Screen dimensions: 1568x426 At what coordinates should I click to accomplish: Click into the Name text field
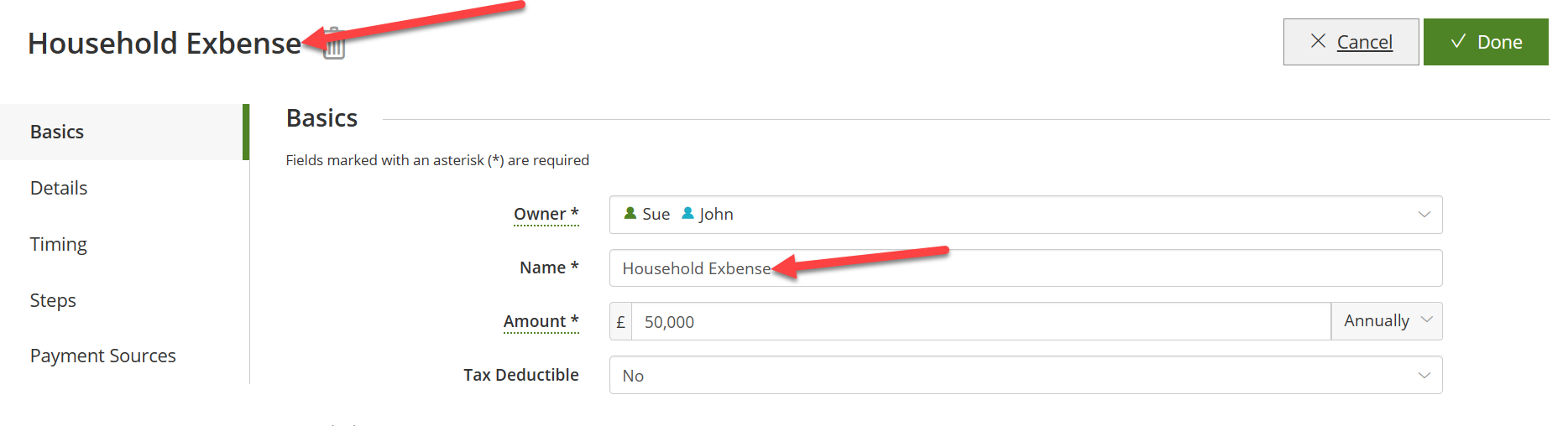pos(1026,268)
